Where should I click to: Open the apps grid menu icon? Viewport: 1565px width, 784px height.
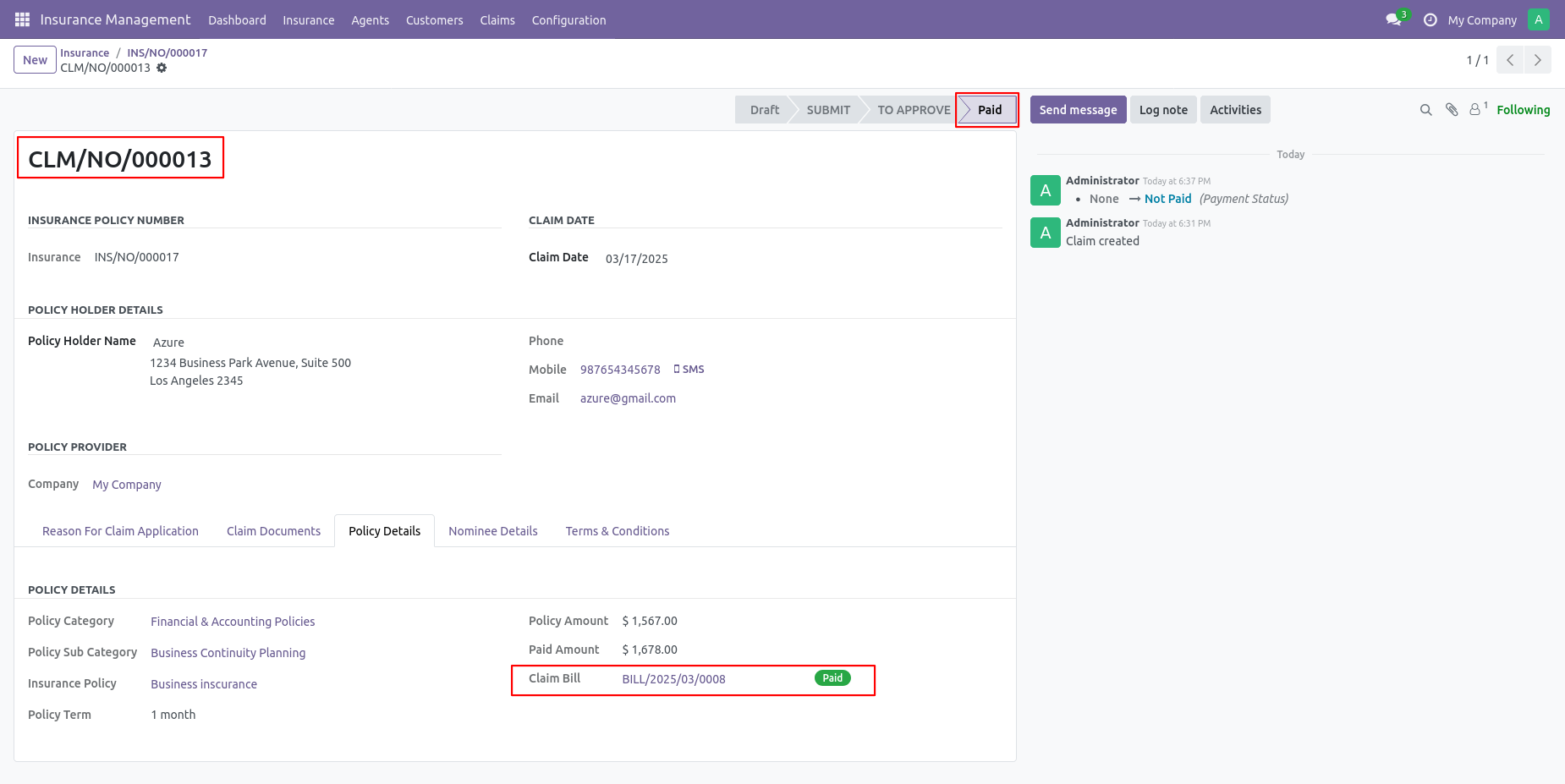tap(22, 19)
